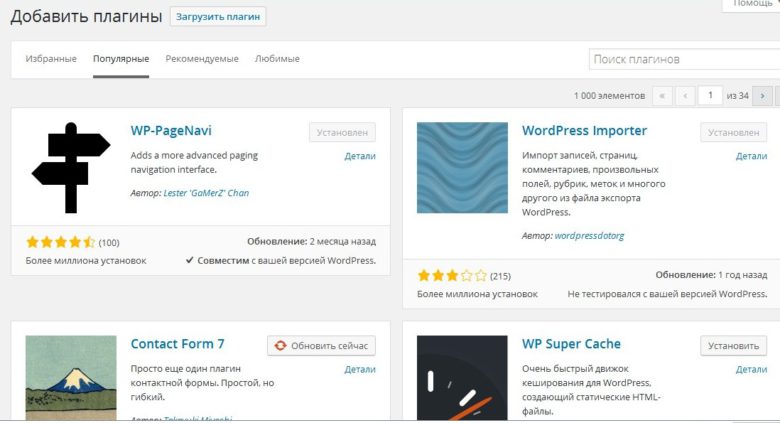Click 'Совместим с вашей версией WordPress' text
The width and height of the screenshot is (780, 423).
[281, 260]
